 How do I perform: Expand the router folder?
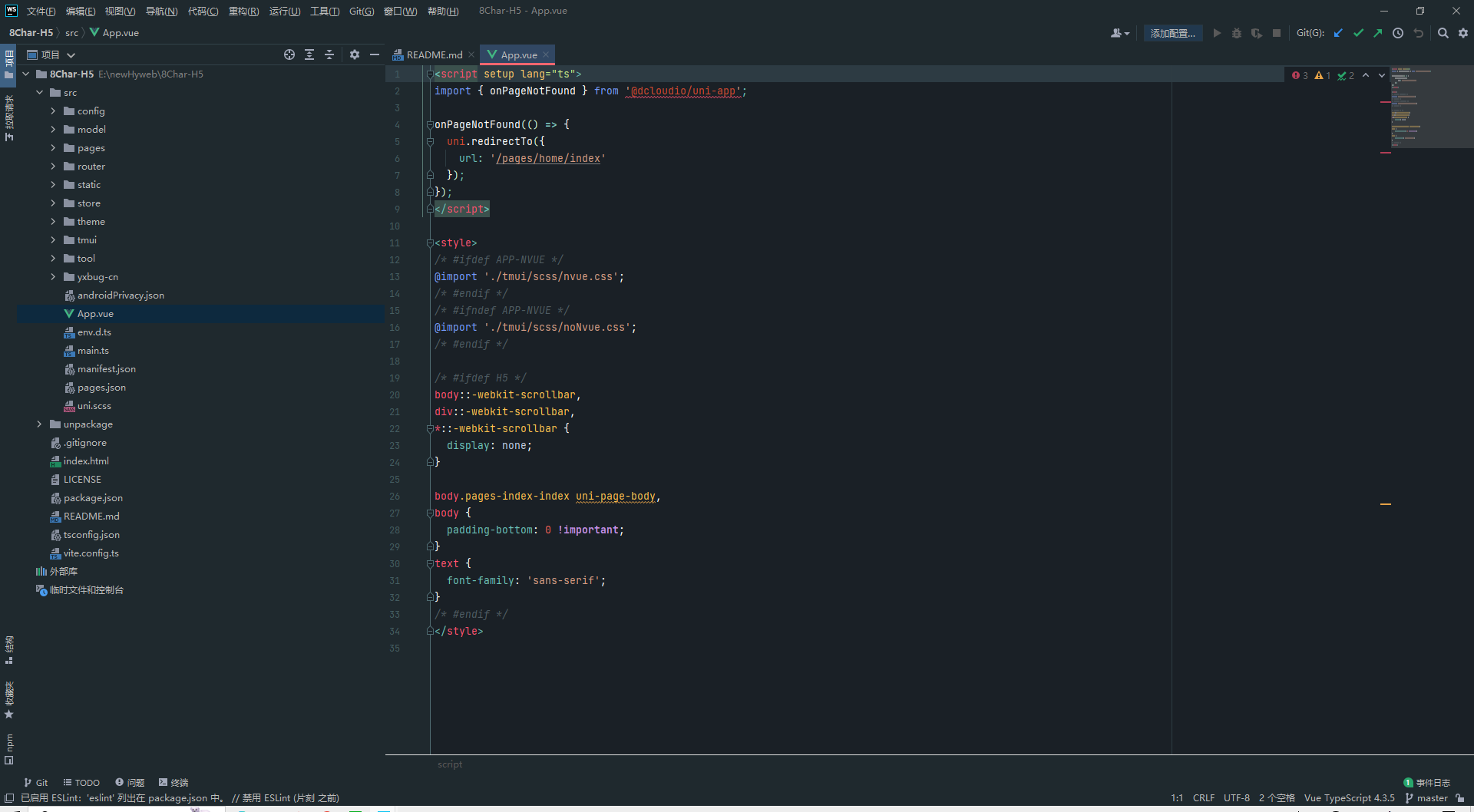click(53, 167)
